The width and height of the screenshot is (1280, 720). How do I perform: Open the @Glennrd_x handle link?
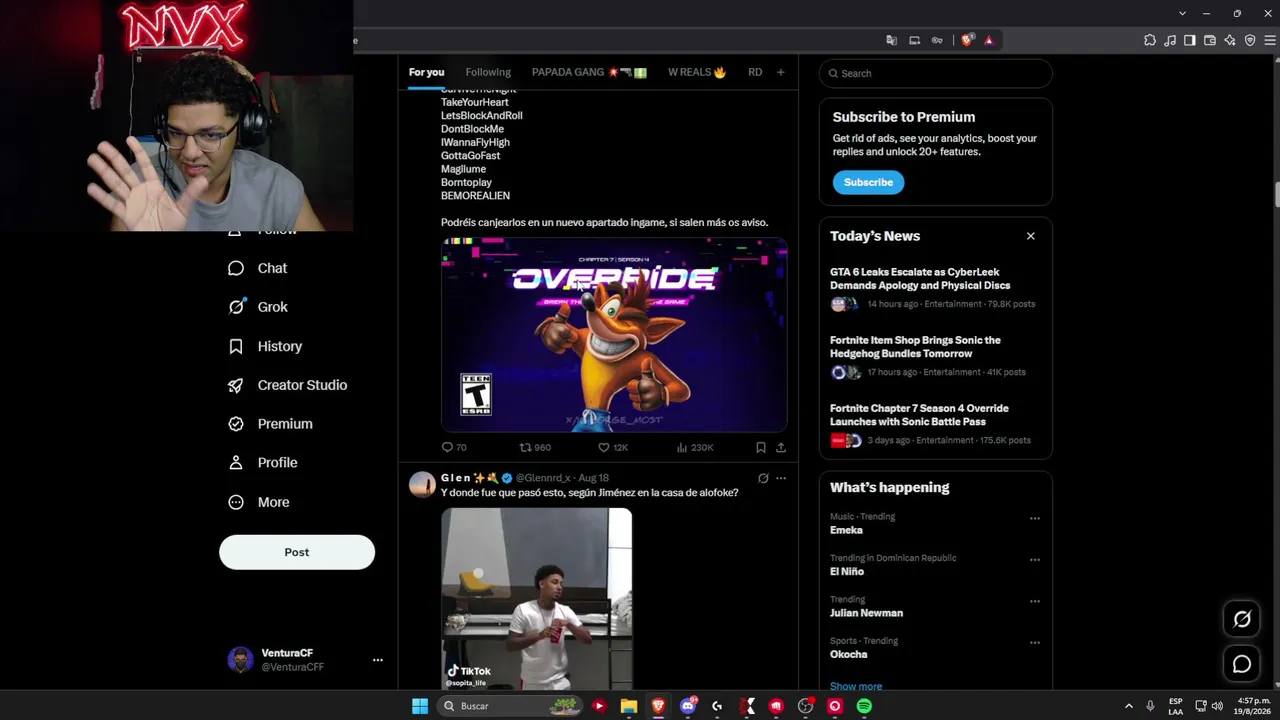click(543, 478)
